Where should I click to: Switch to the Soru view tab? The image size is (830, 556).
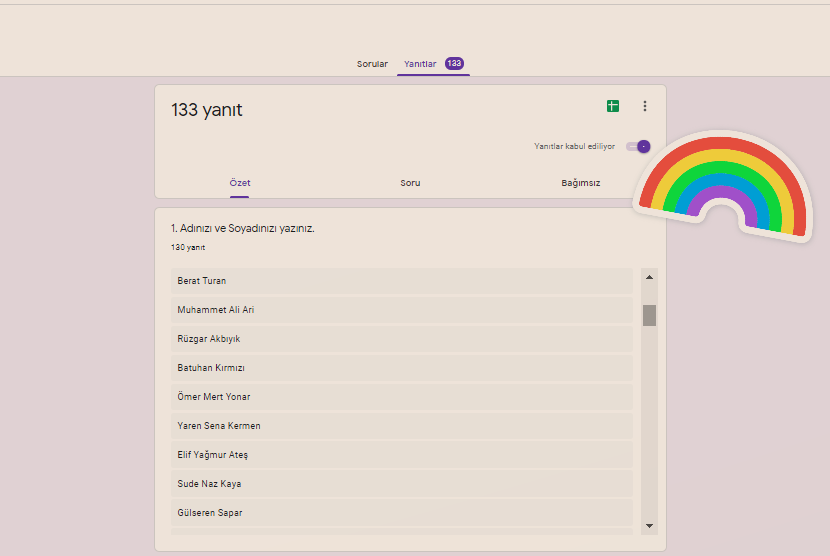click(x=410, y=183)
